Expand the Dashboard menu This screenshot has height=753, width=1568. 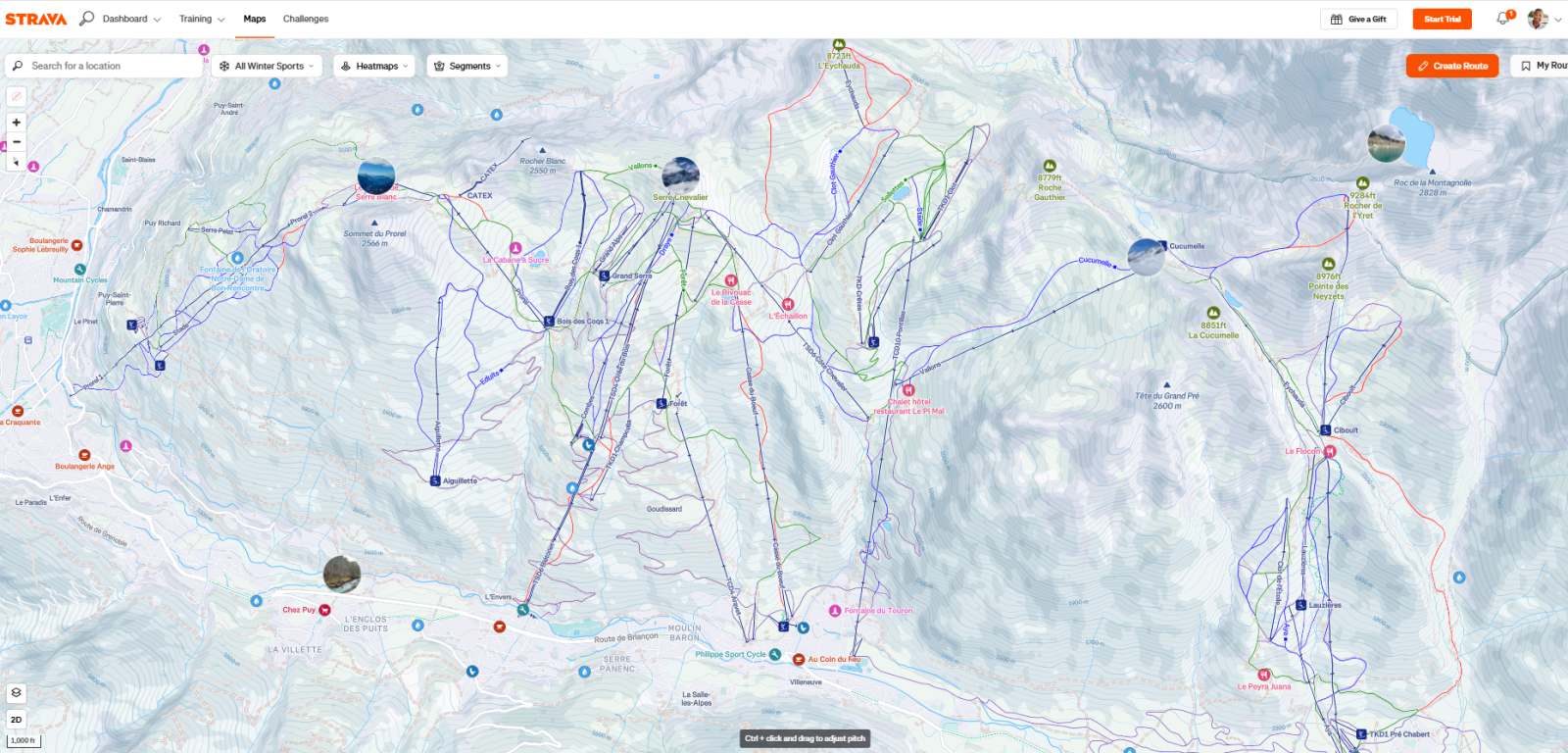click(131, 19)
